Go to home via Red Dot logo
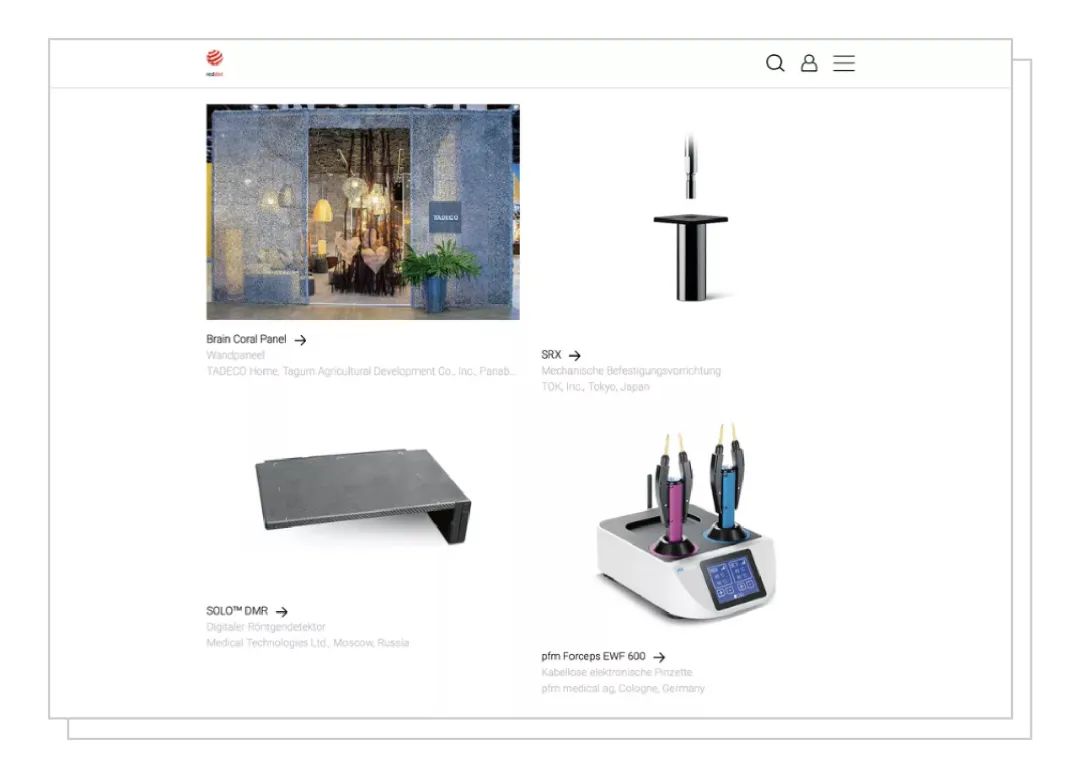The image size is (1080, 778). click(x=214, y=63)
